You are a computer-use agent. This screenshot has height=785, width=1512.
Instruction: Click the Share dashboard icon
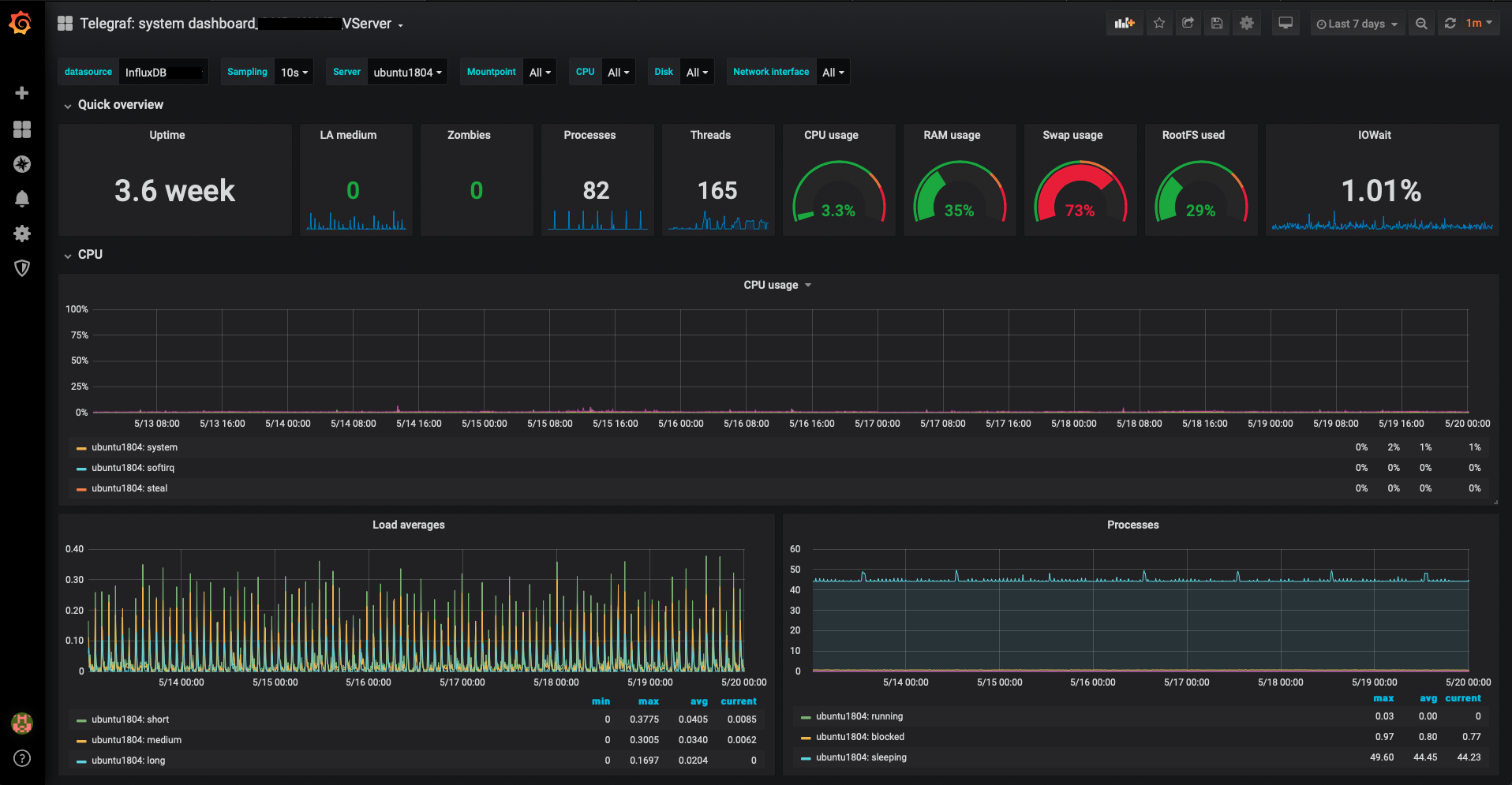coord(1188,24)
